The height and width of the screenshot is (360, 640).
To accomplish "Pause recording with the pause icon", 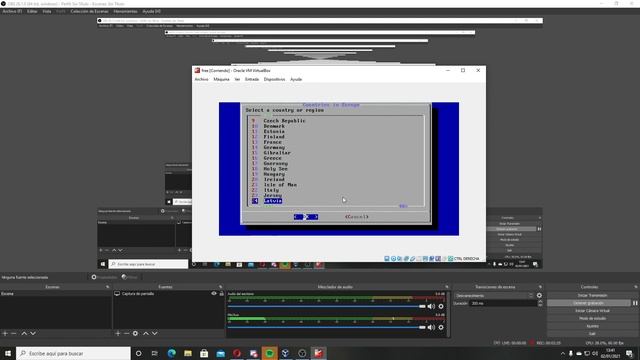I will (x=635, y=303).
